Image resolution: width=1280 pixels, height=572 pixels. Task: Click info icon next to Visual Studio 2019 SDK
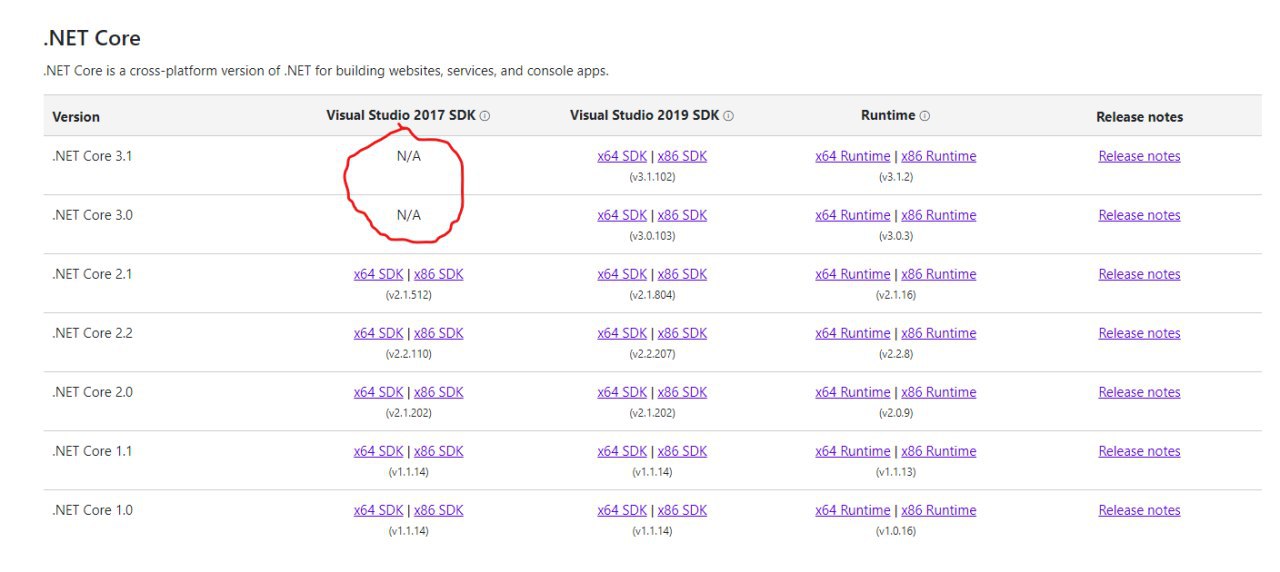click(x=728, y=116)
